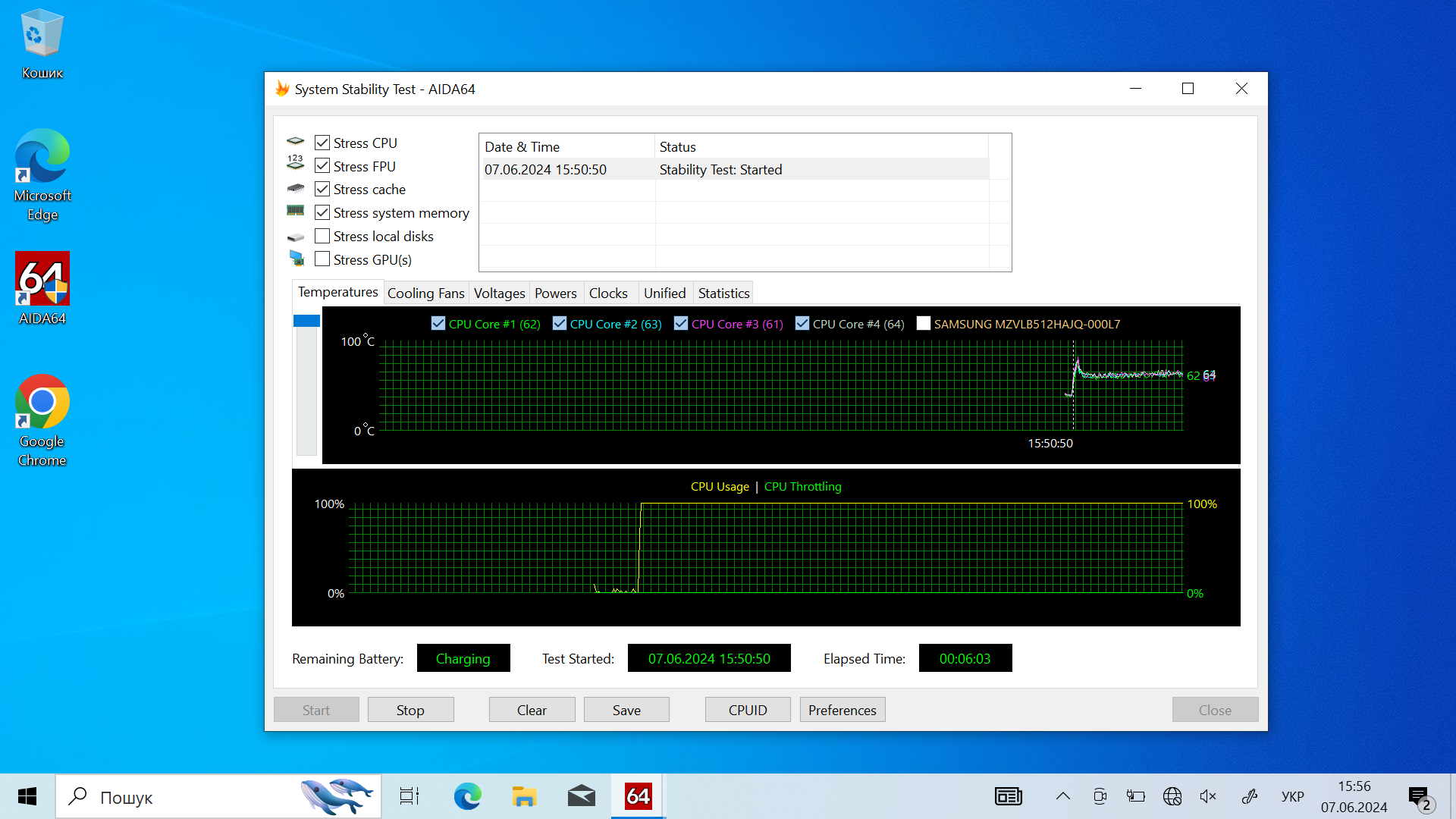Switch УКР keyboard language indicator
The image size is (1456, 819).
1292,796
